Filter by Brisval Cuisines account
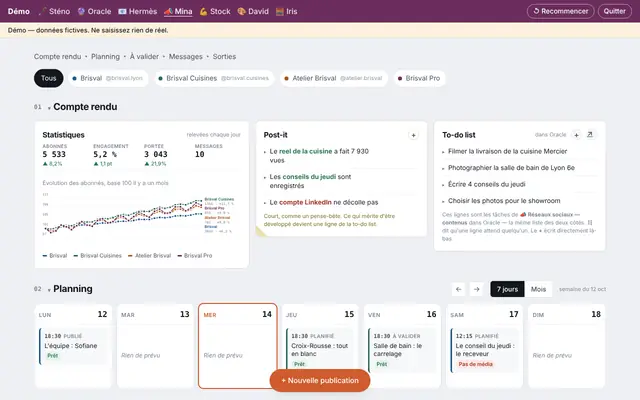Screen dimensions: 640x400 (214, 78)
